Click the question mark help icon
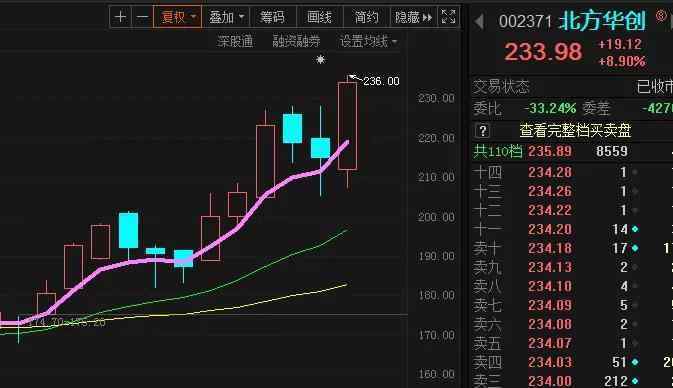 482,130
